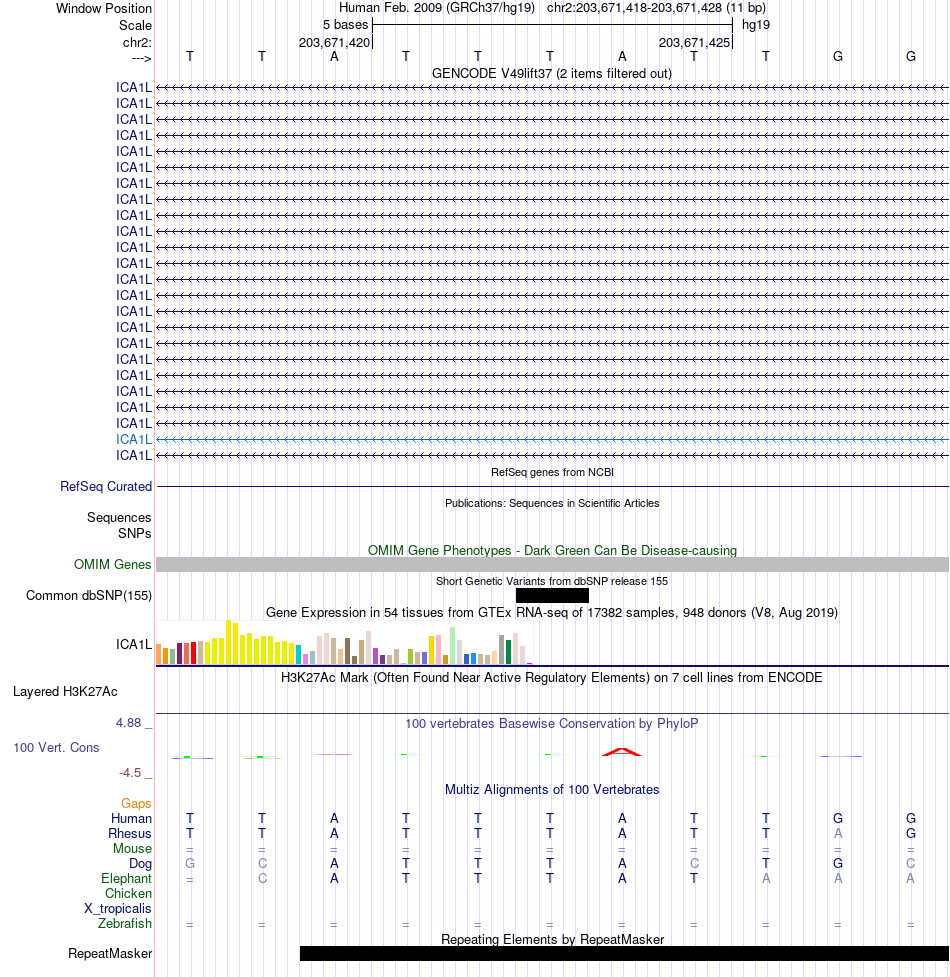Click the black dbSNP variant block

click(552, 596)
